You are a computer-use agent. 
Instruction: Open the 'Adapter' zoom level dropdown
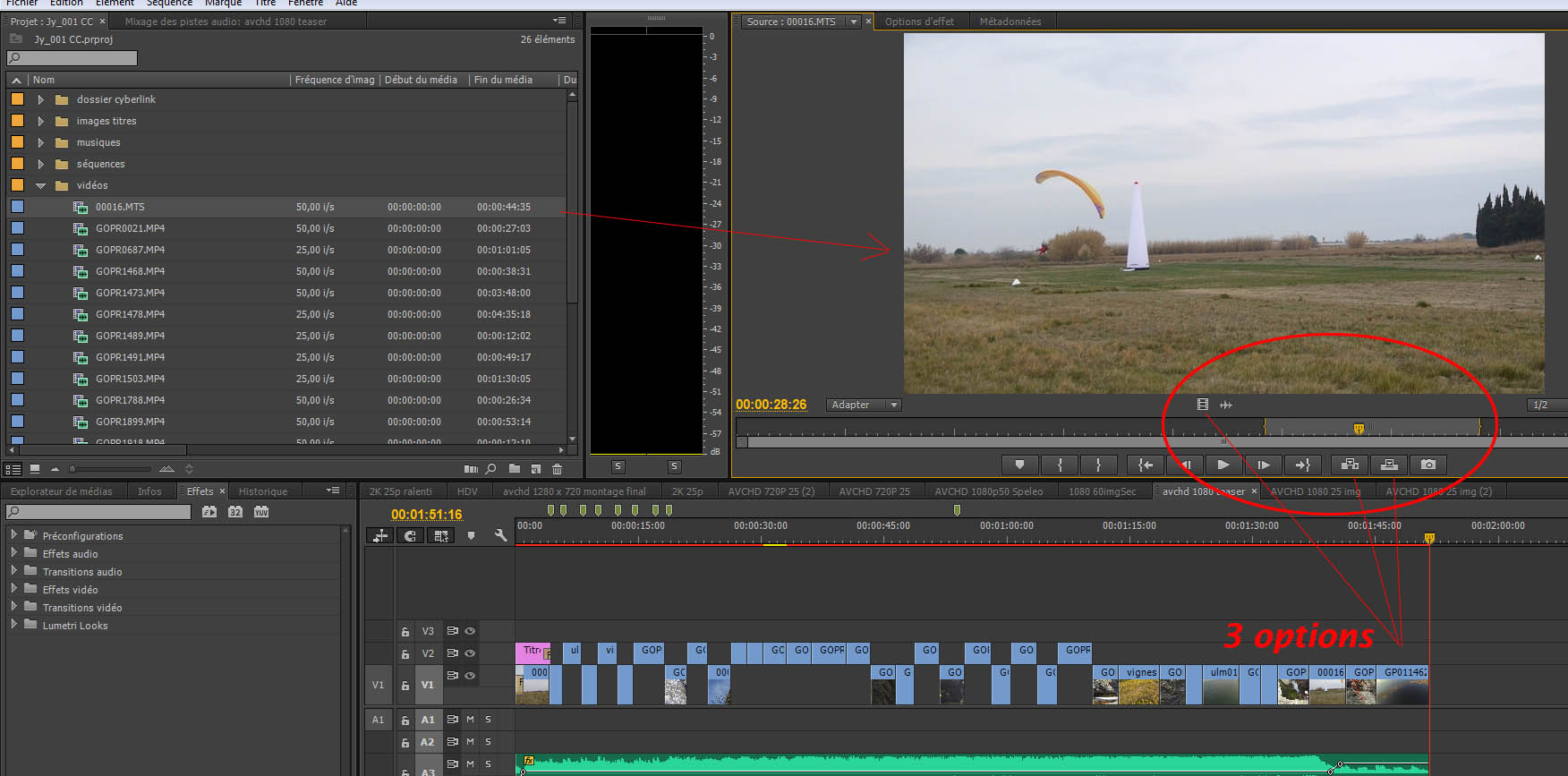pyautogui.click(x=862, y=405)
